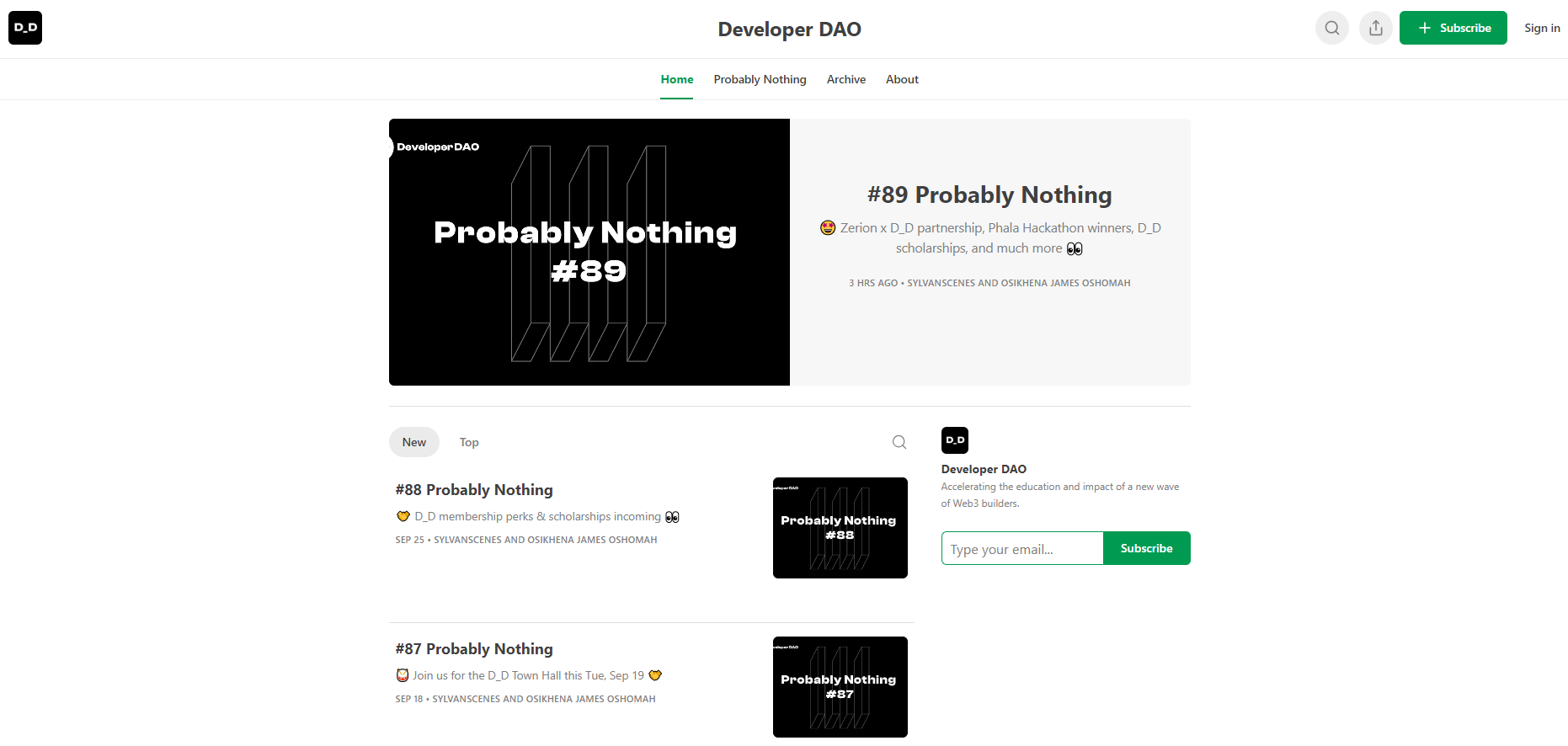Focus the Type your email field
The width and height of the screenshot is (1568, 746).
pyautogui.click(x=1022, y=548)
